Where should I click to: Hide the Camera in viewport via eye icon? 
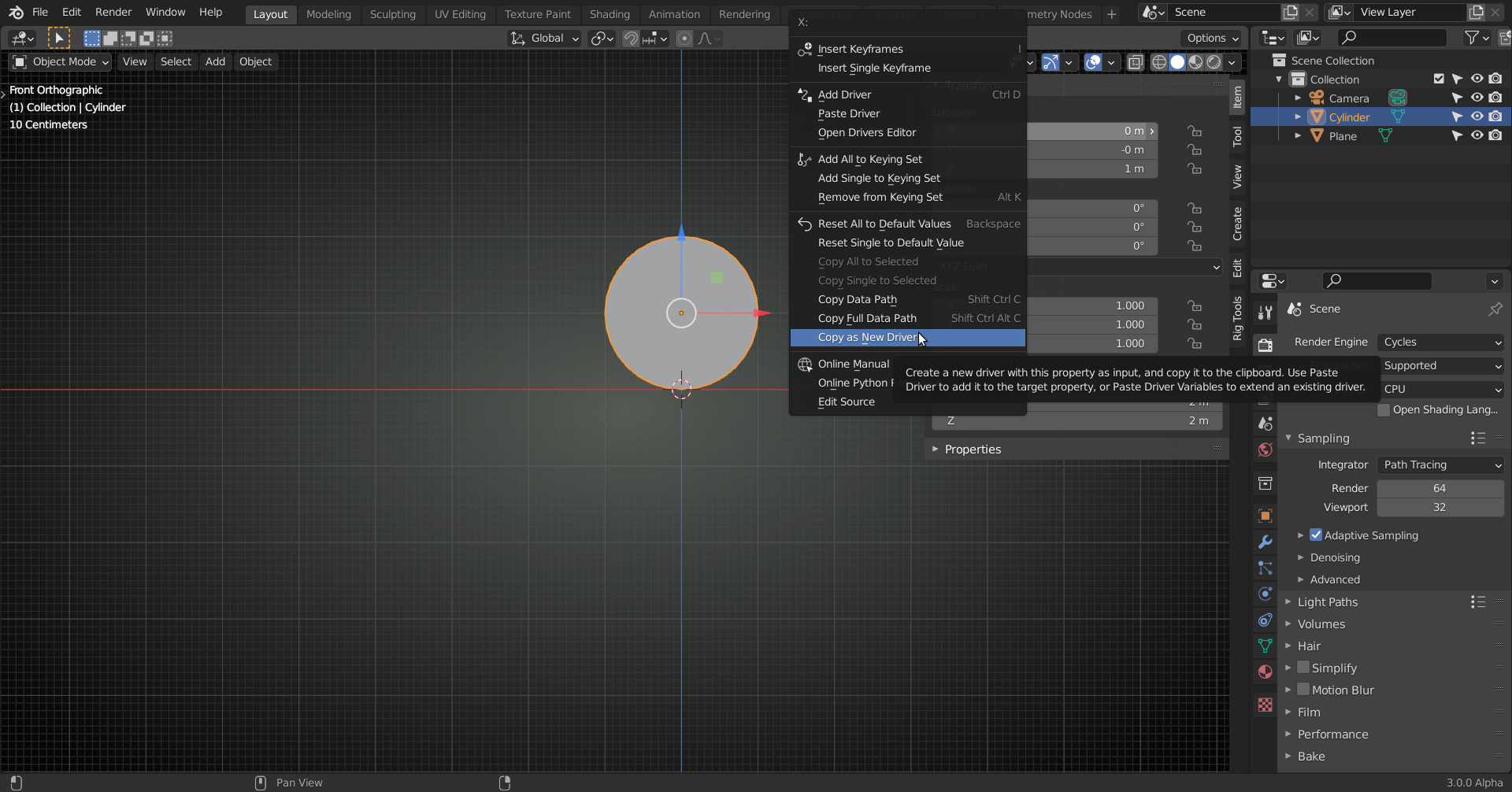[x=1477, y=98]
